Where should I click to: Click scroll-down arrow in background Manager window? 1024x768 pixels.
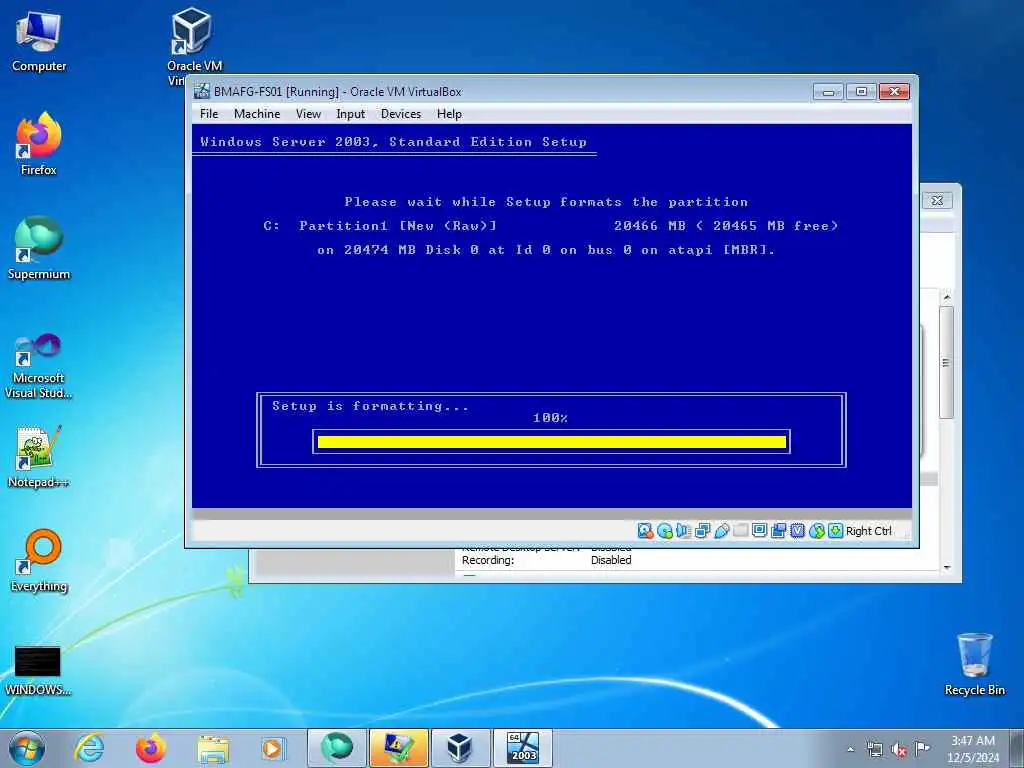(947, 568)
